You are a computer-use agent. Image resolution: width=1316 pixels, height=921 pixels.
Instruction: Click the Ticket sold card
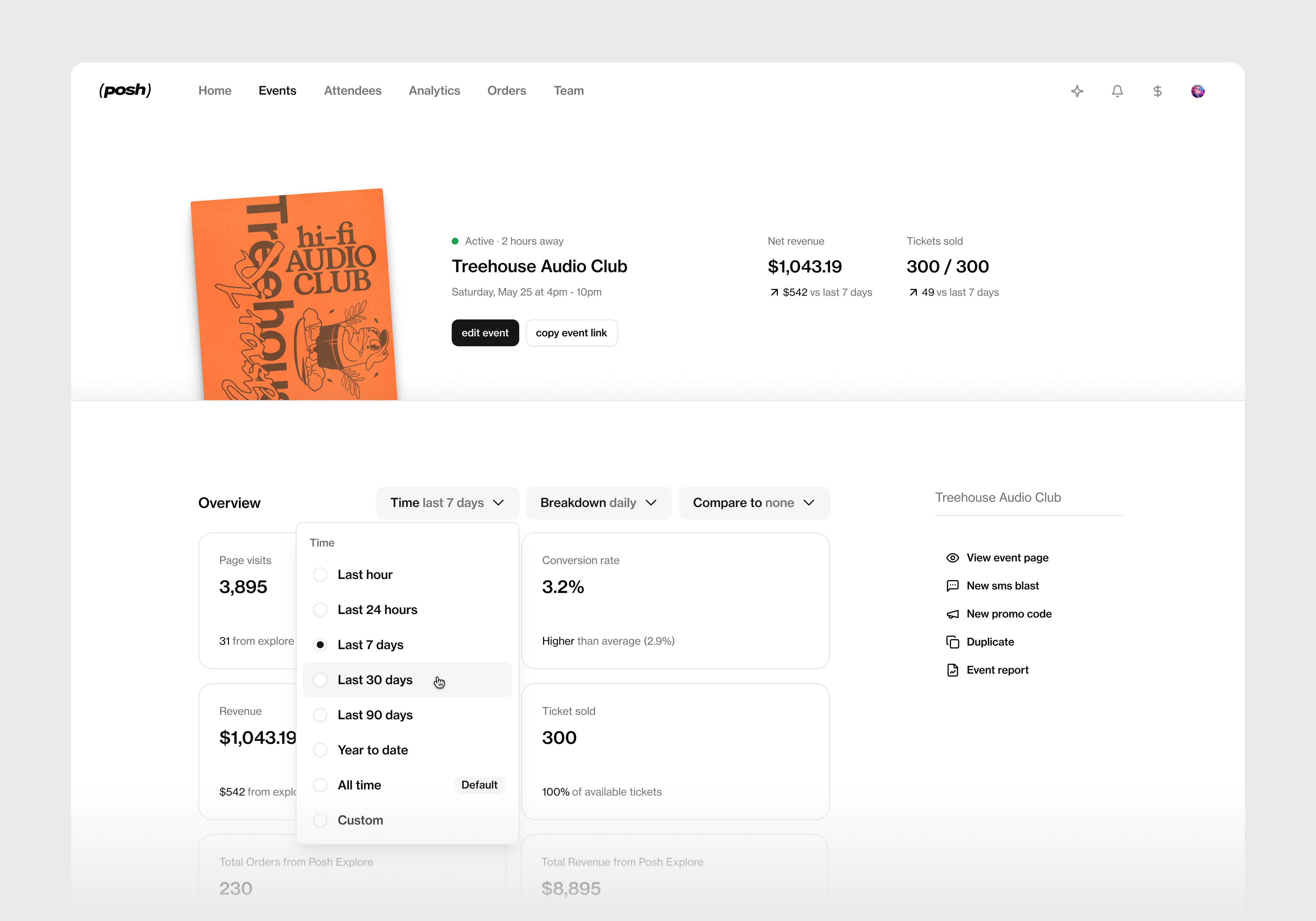tap(675, 751)
